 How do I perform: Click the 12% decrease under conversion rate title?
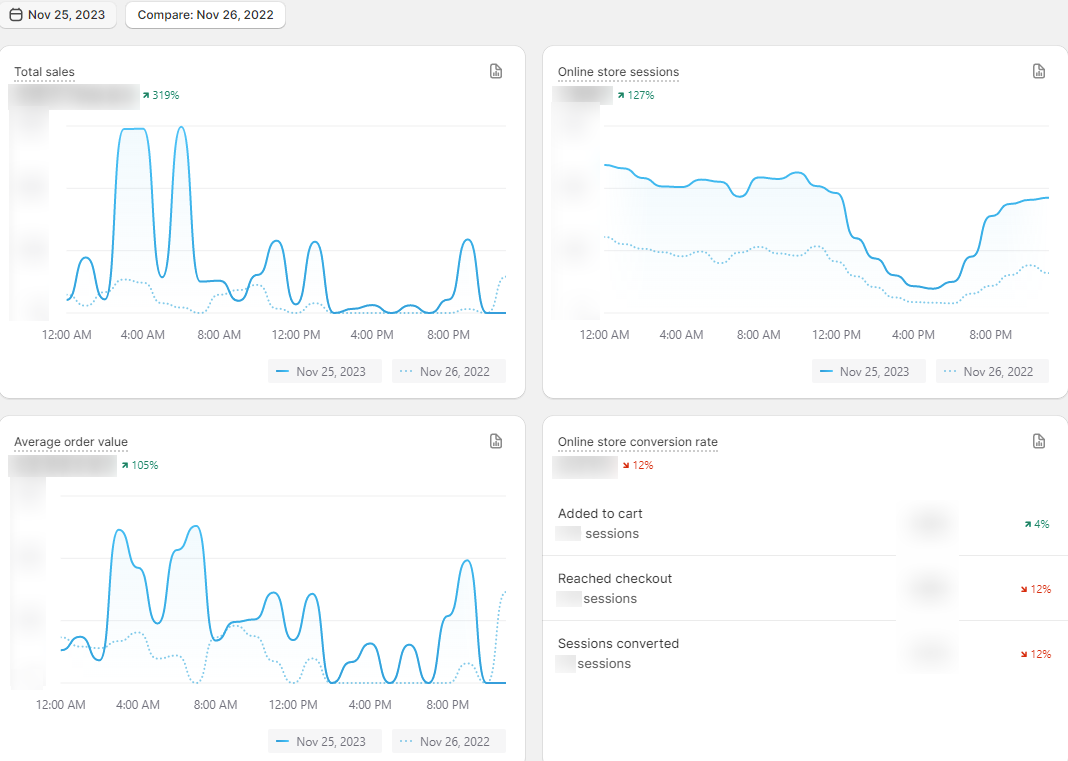click(x=638, y=465)
